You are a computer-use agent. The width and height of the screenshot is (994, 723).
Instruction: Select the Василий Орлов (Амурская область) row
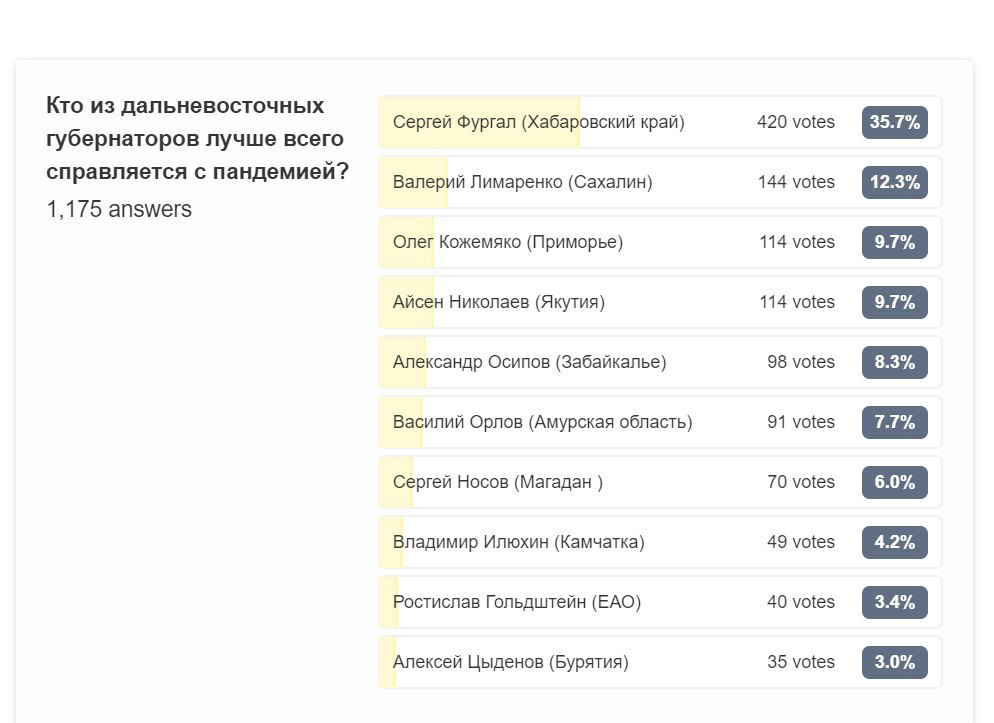(660, 422)
